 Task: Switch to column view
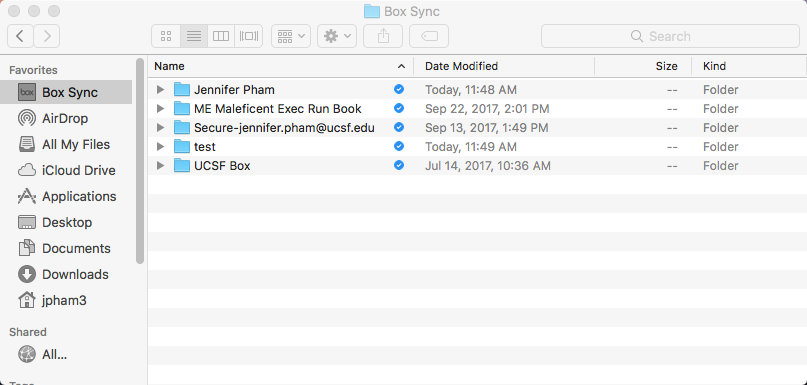[x=221, y=36]
